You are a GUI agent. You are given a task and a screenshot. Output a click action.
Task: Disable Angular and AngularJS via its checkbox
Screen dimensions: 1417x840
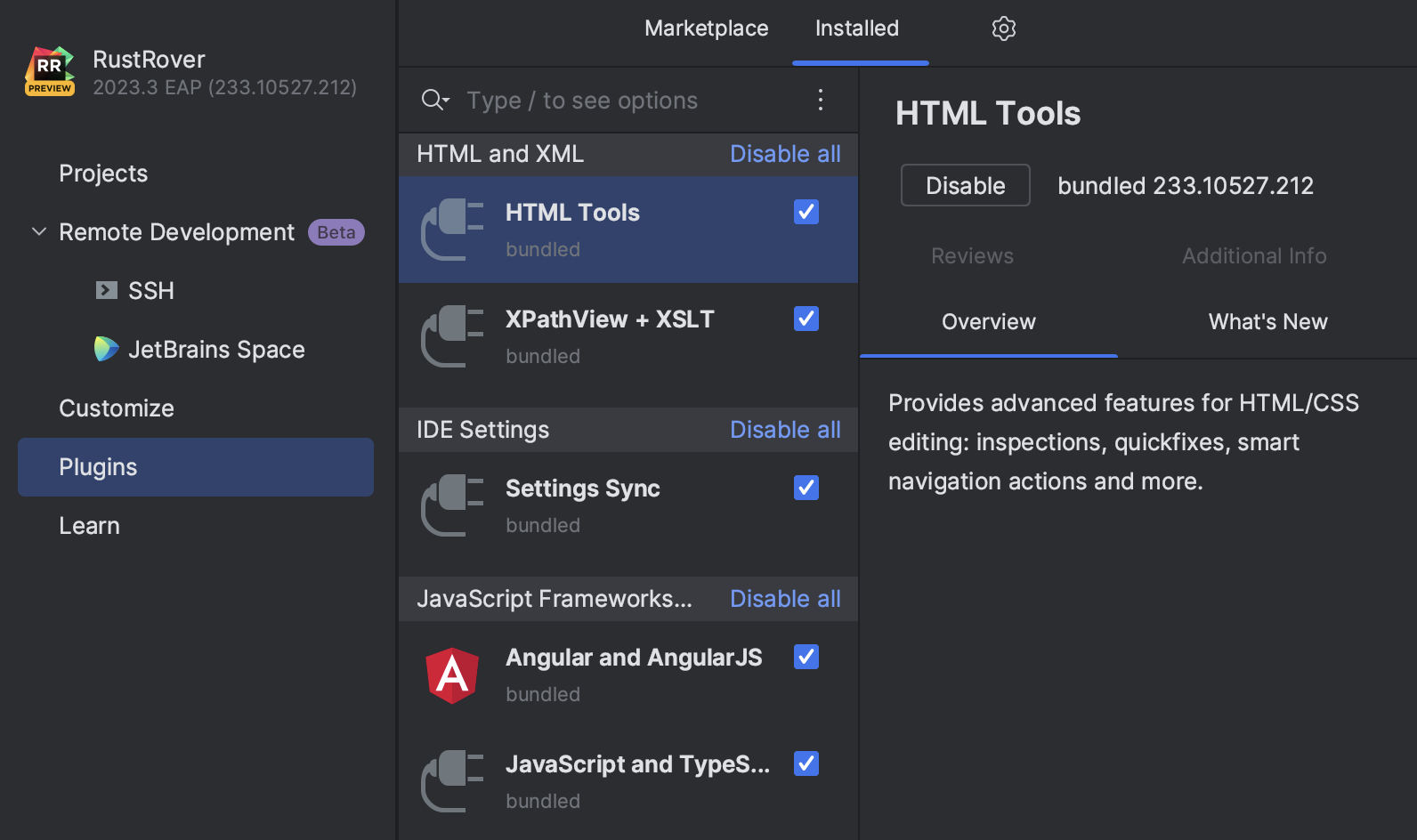(x=806, y=657)
